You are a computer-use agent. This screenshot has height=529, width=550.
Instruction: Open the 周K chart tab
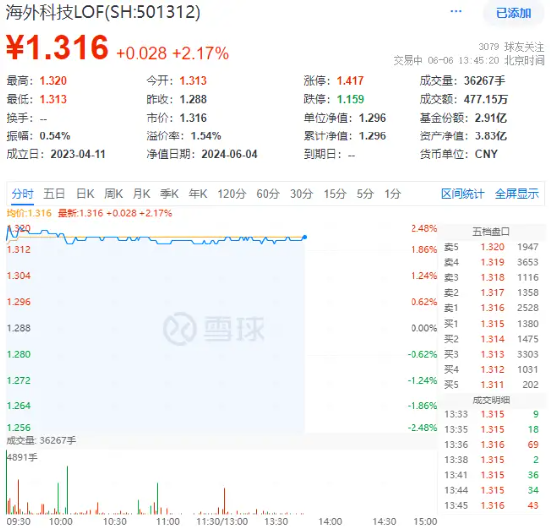click(113, 194)
